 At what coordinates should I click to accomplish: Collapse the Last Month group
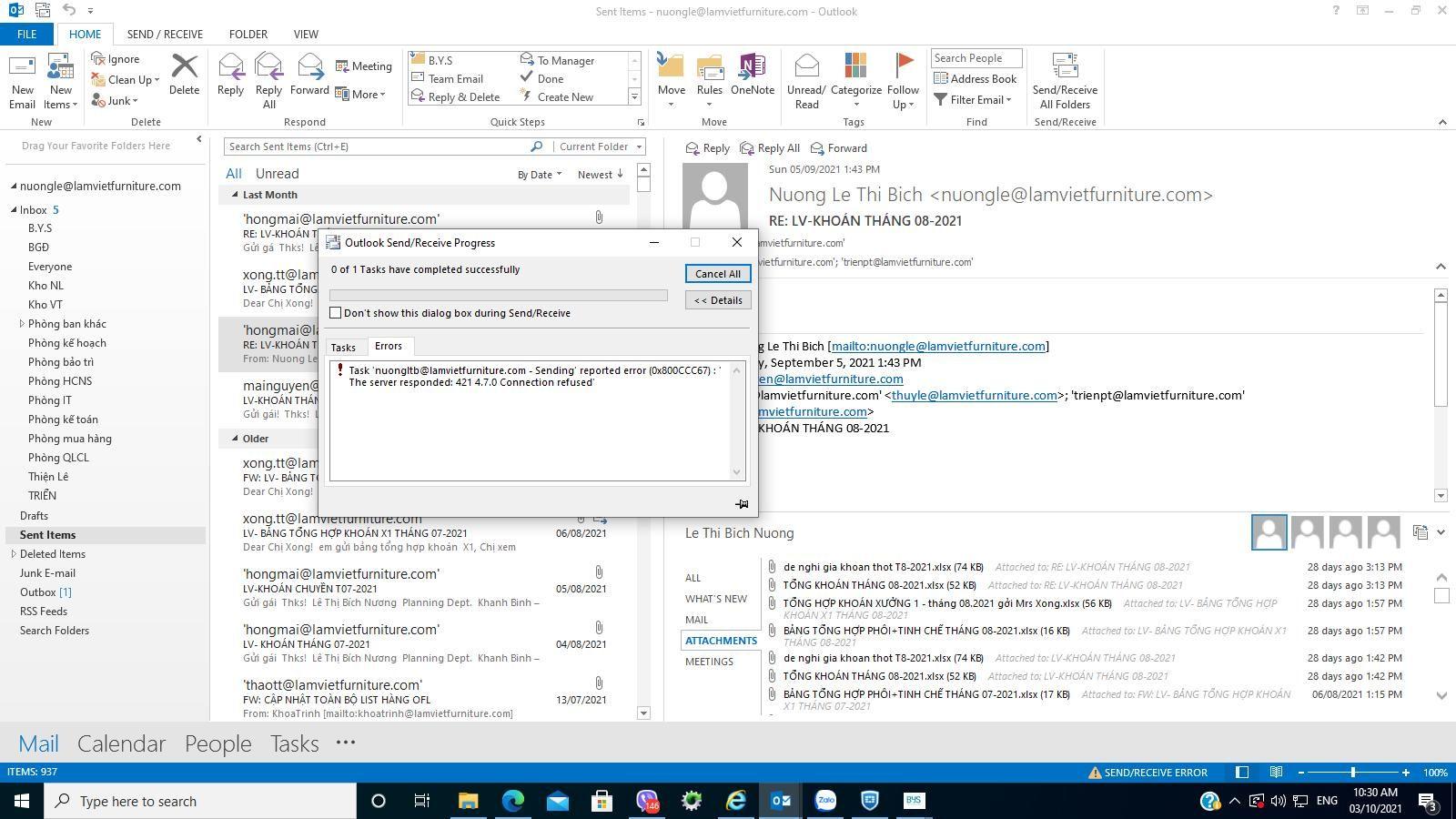(235, 195)
